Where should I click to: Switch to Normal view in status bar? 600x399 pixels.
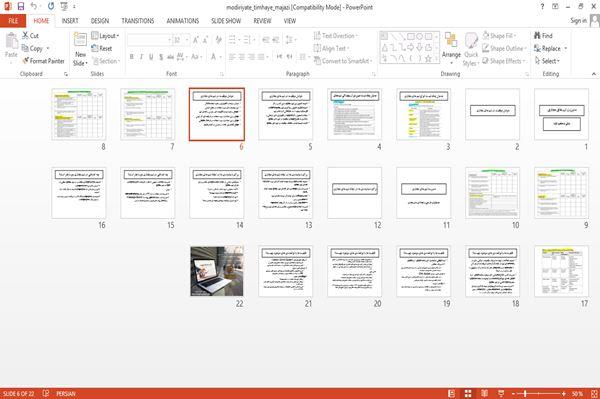click(x=452, y=393)
